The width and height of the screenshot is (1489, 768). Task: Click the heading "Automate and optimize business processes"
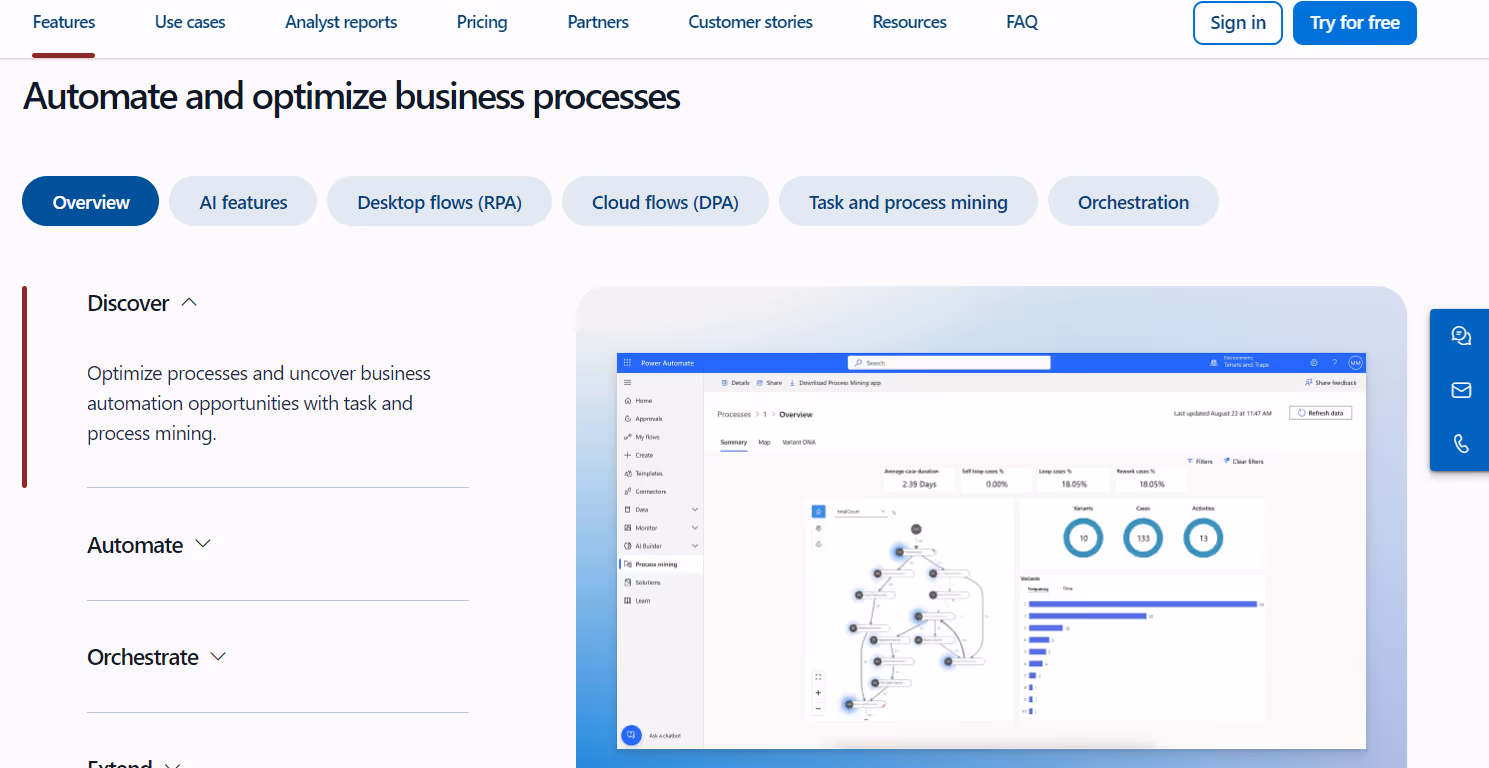point(352,97)
